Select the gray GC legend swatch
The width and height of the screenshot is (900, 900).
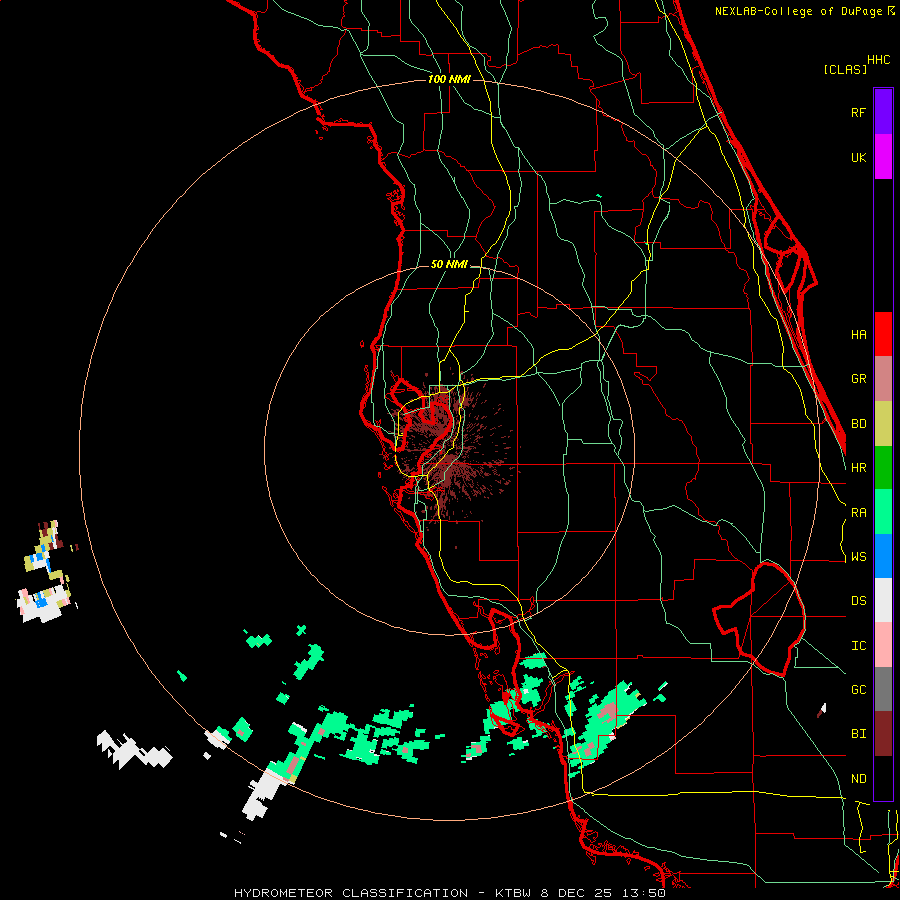[883, 689]
